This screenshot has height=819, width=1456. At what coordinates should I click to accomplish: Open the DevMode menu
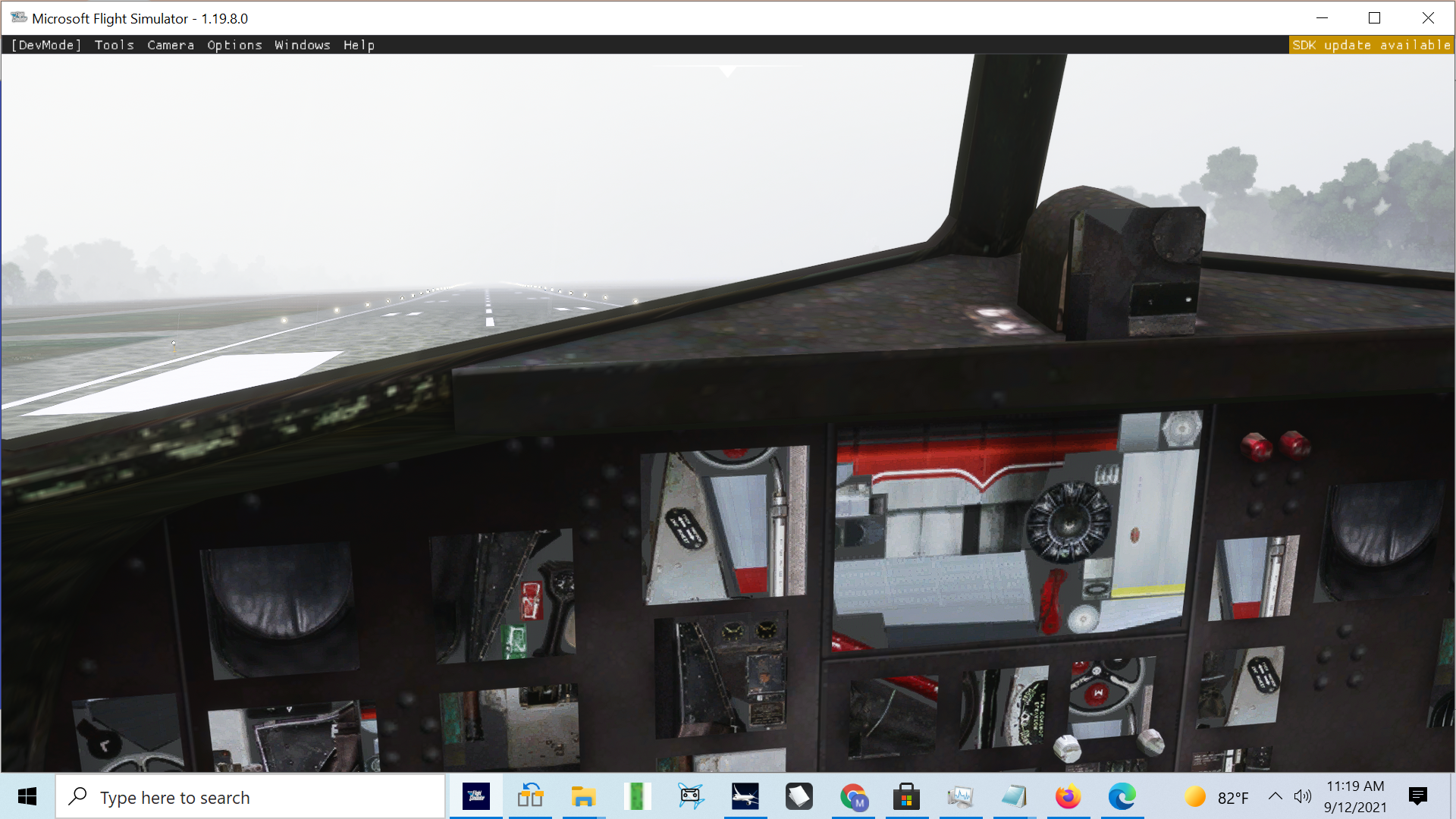[x=46, y=45]
